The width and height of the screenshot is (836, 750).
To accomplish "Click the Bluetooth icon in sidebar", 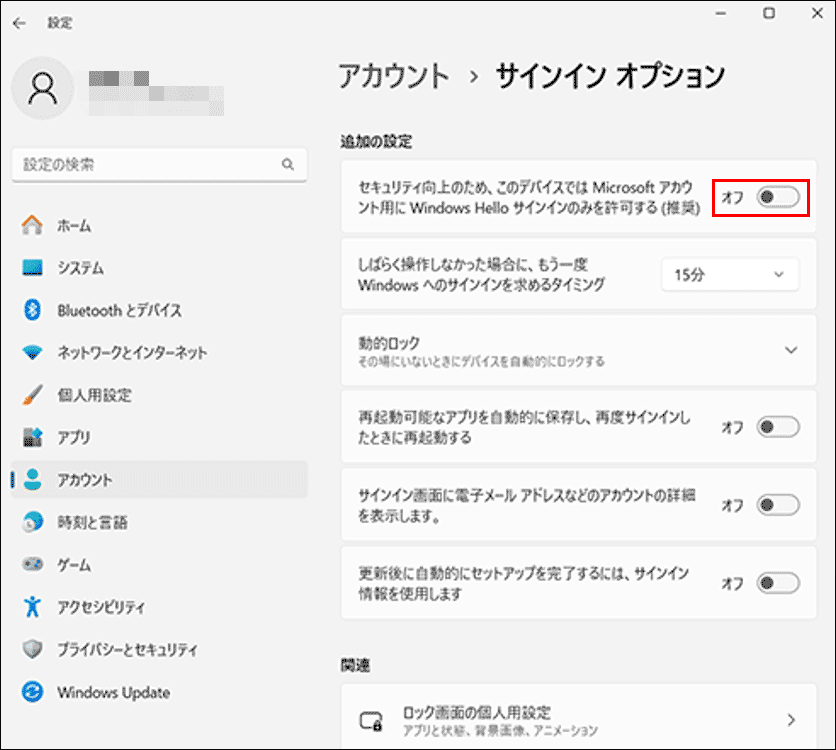I will pyautogui.click(x=33, y=310).
